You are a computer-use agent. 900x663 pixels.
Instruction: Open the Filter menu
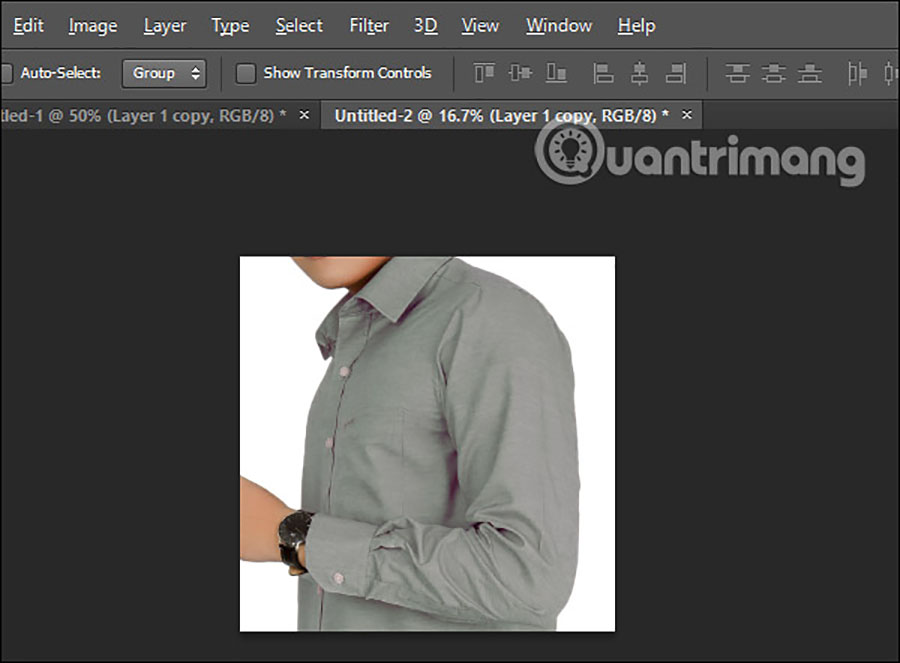pos(369,26)
